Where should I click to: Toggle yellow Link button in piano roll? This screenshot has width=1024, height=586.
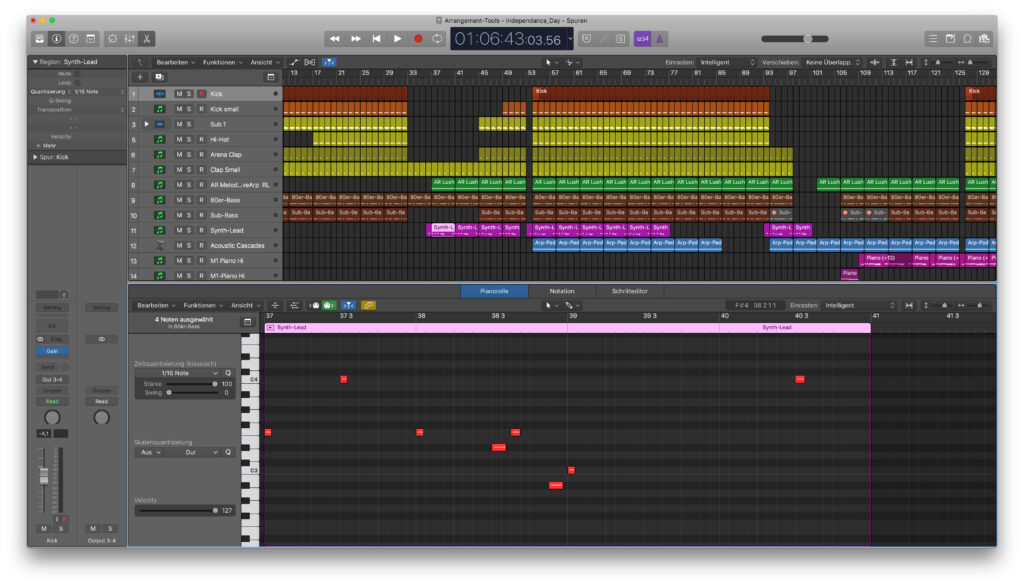[x=368, y=306]
